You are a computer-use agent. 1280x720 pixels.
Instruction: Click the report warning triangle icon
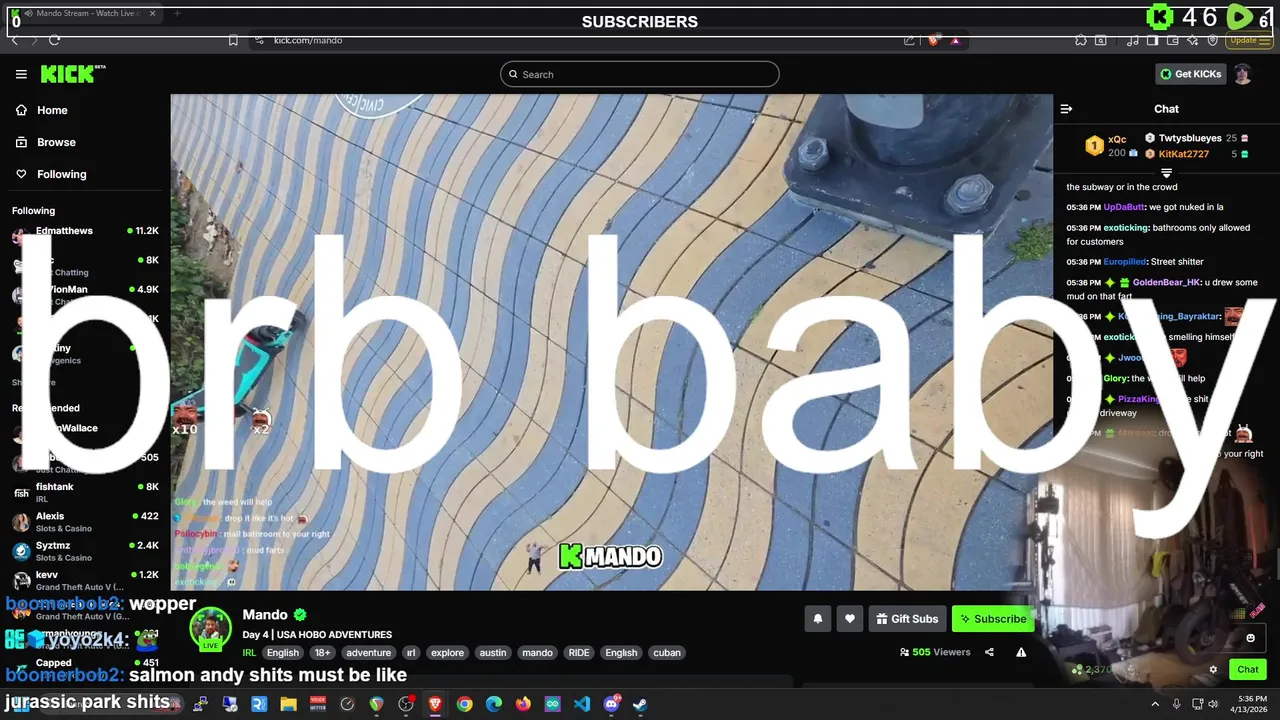[x=1021, y=652]
